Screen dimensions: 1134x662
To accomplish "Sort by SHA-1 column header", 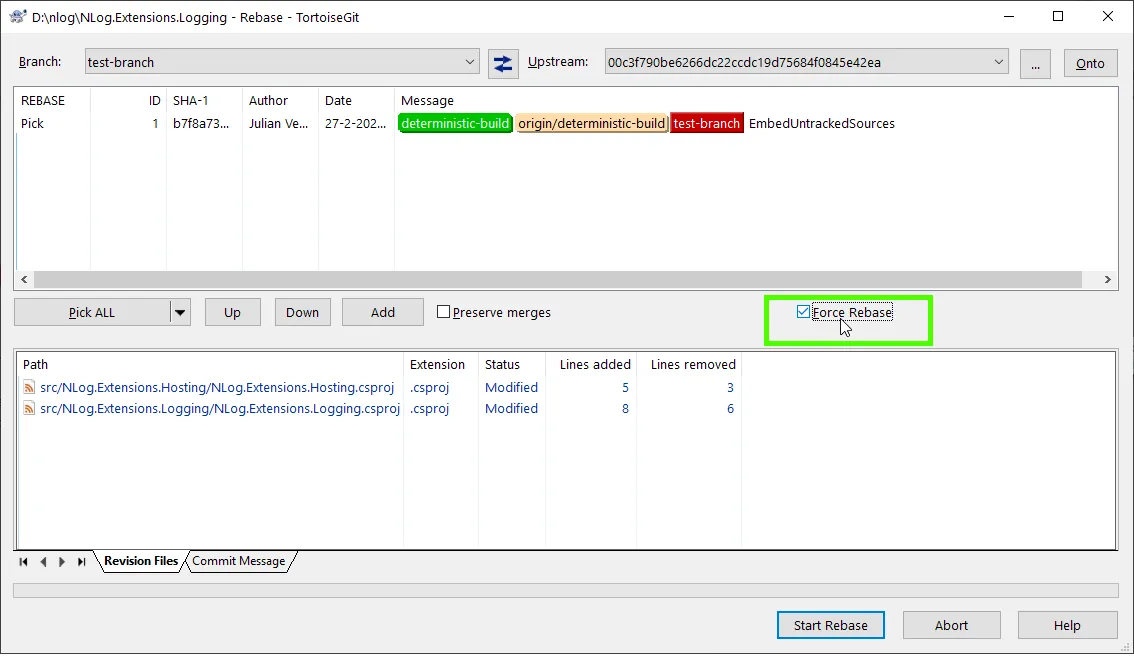I will [190, 101].
